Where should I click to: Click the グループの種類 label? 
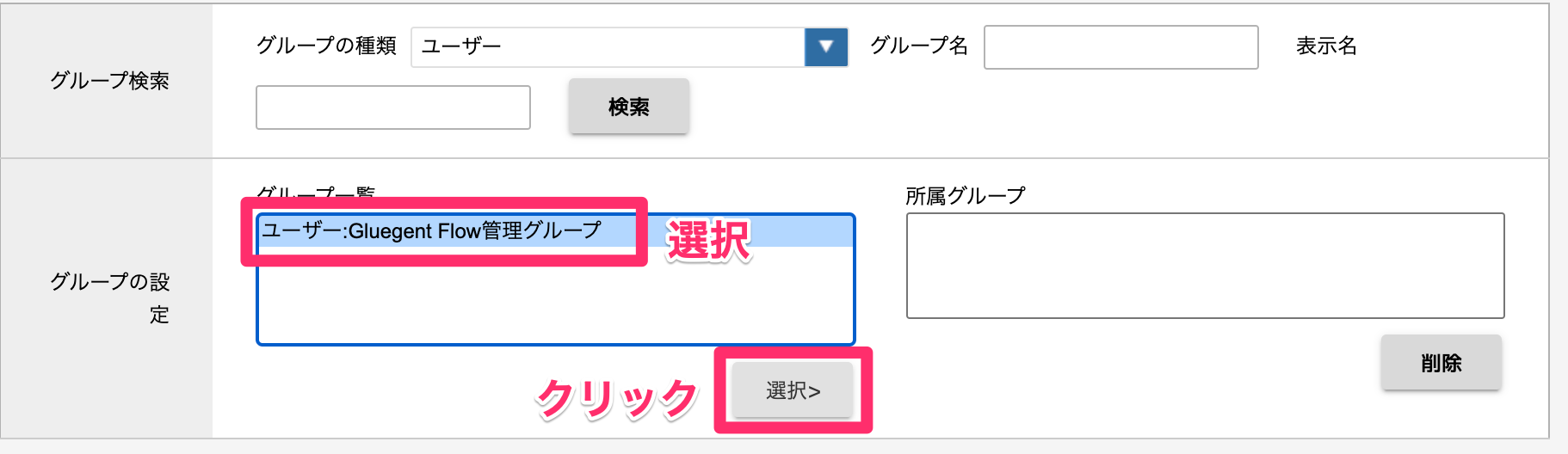point(326,46)
